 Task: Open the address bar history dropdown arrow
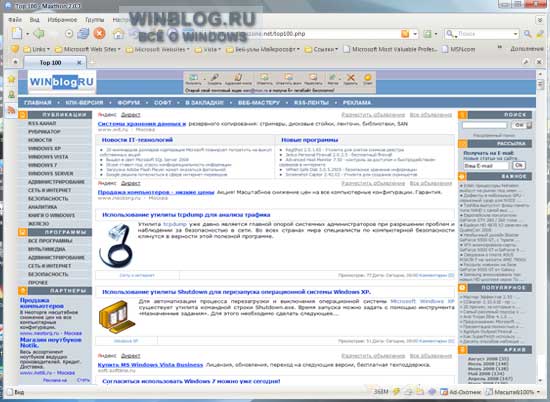click(x=415, y=34)
